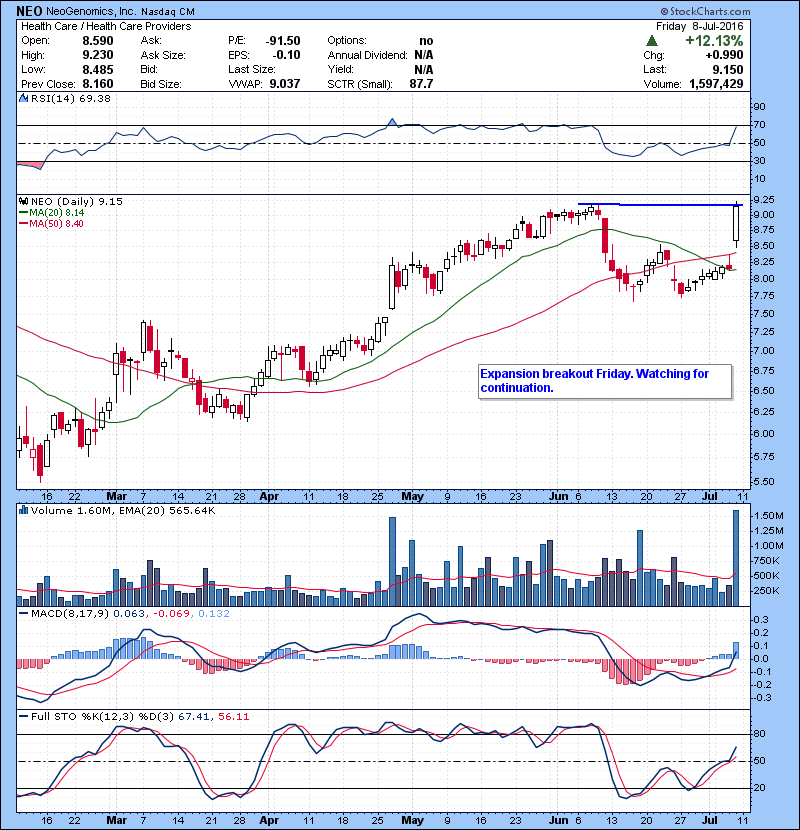The height and width of the screenshot is (830, 800).
Task: Click the EMA(20) 565.64K volume label
Action: [x=167, y=511]
